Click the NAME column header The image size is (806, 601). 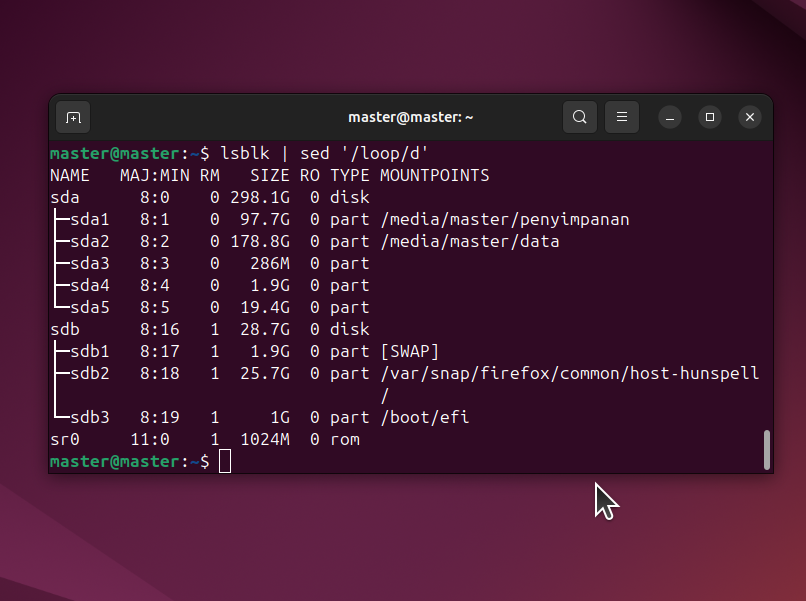(x=70, y=176)
